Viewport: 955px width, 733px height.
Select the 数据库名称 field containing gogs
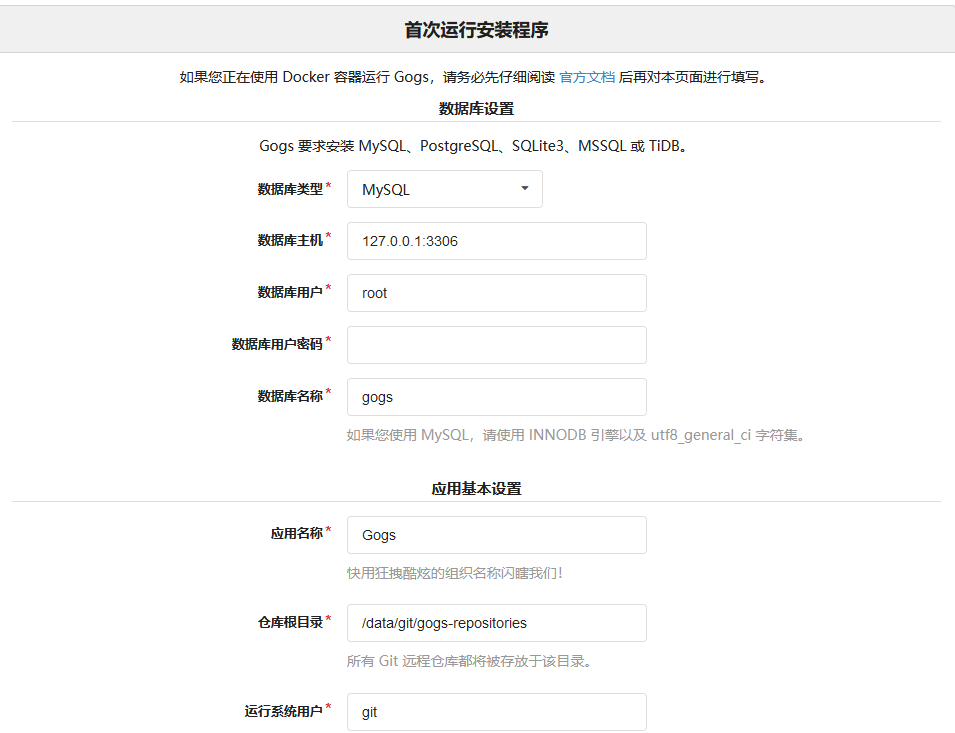point(496,397)
